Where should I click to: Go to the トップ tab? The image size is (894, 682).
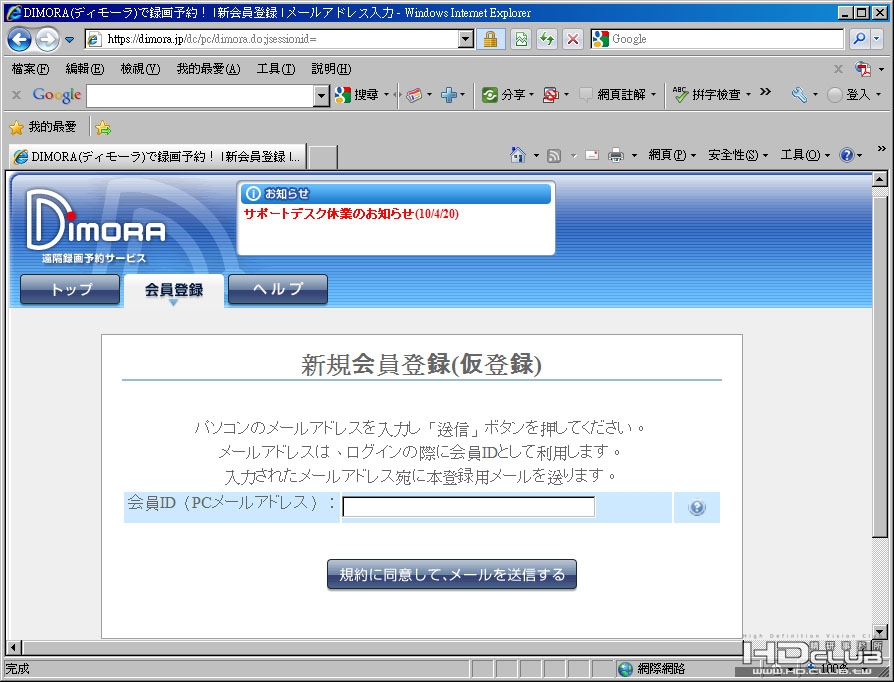click(70, 289)
